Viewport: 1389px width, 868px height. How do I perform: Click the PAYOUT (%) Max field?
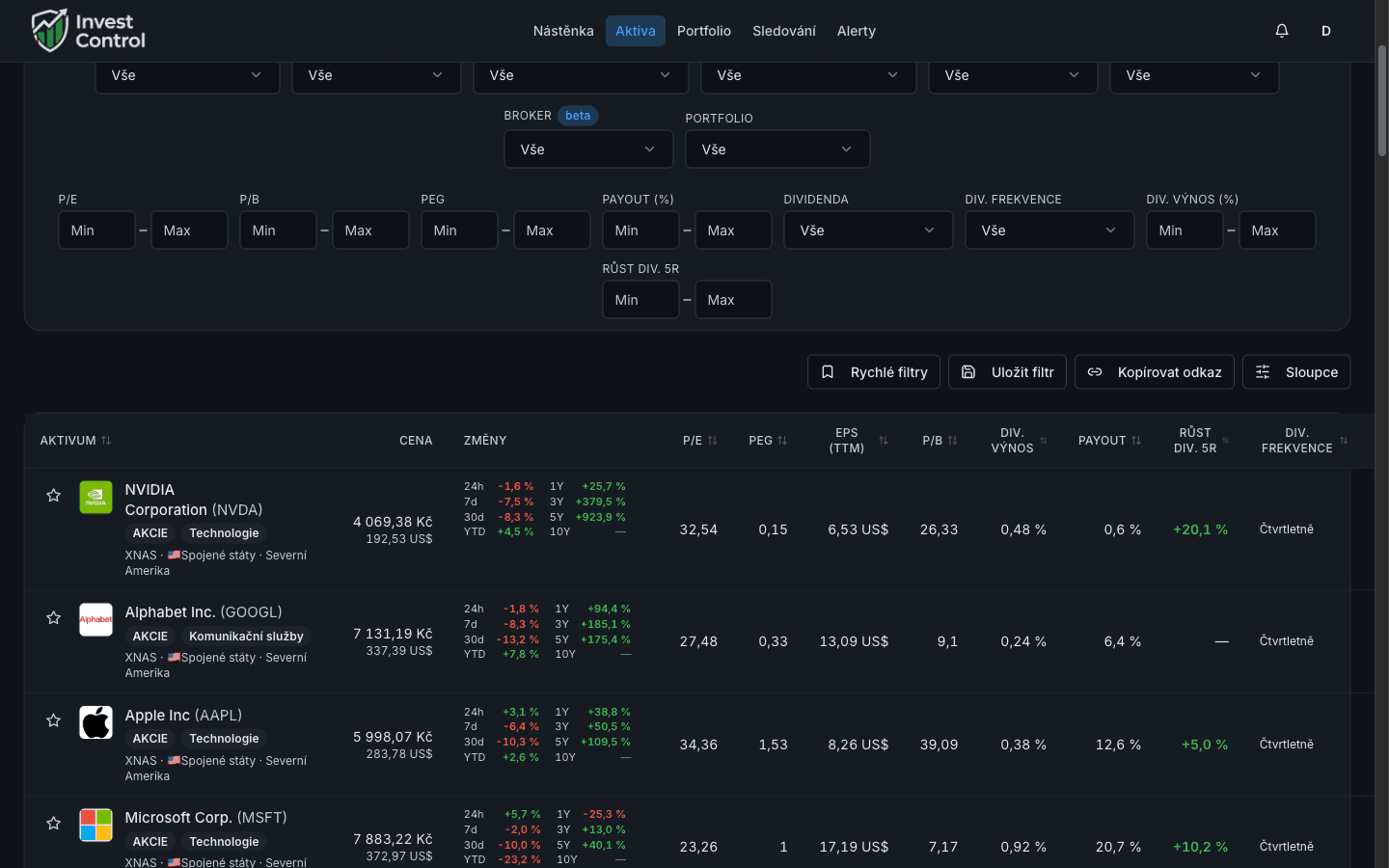pos(733,231)
